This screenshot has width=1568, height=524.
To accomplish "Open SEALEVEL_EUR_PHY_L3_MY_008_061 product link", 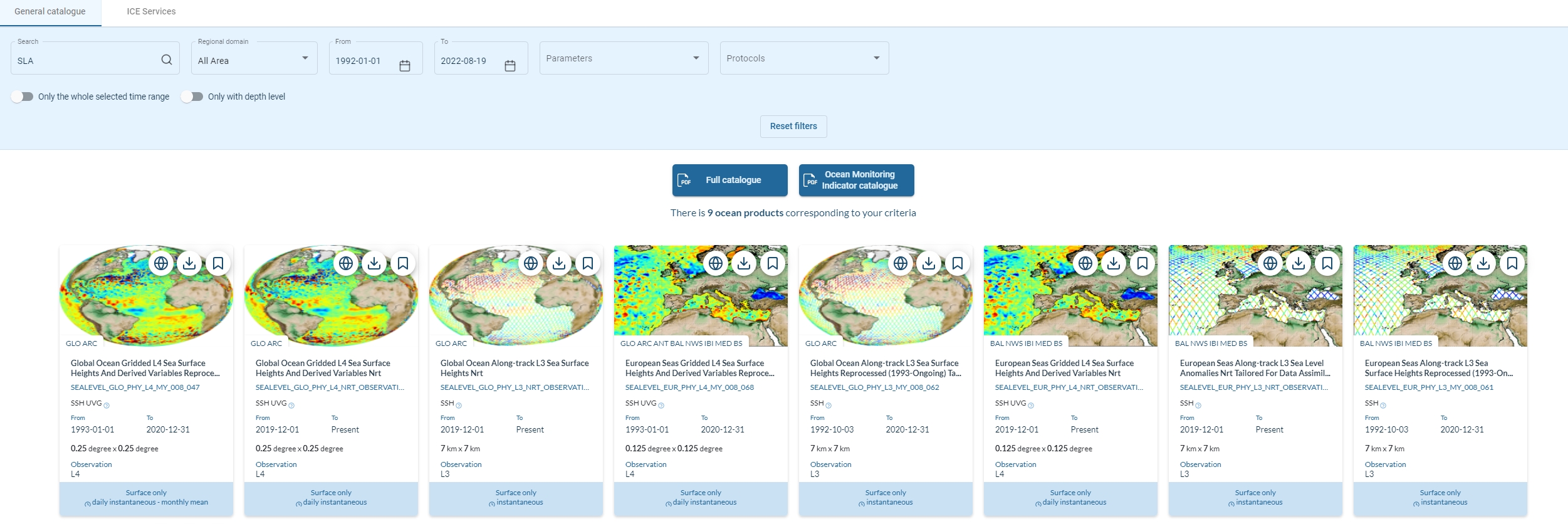I will [x=1429, y=387].
